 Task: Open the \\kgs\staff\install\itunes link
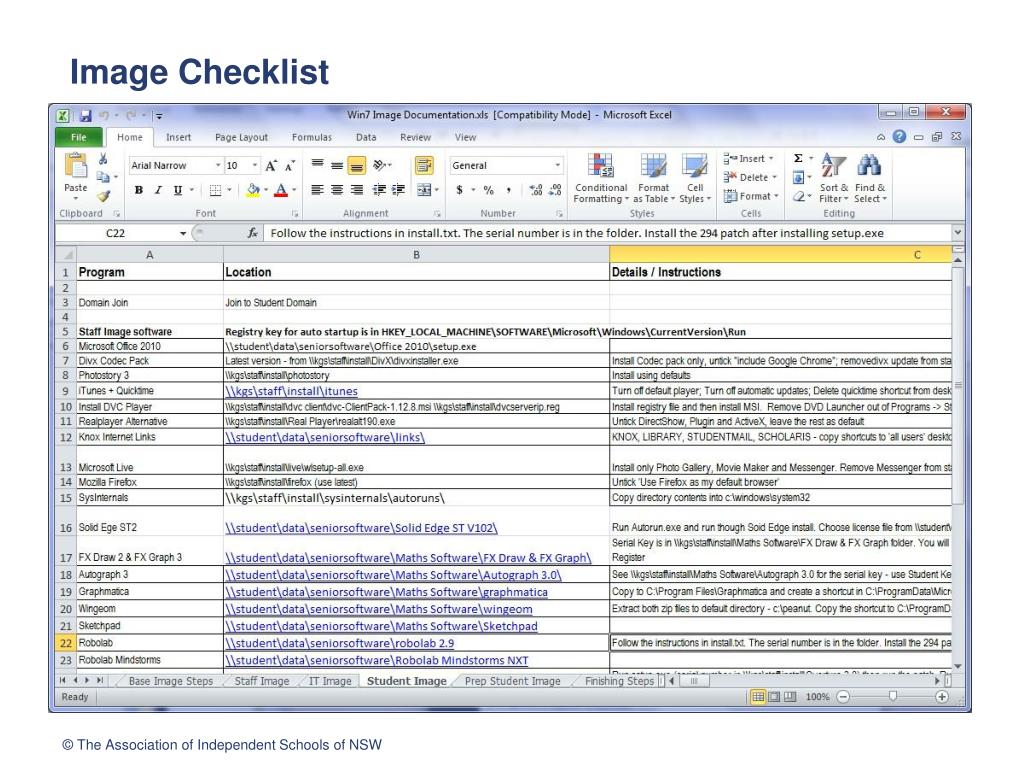point(291,391)
